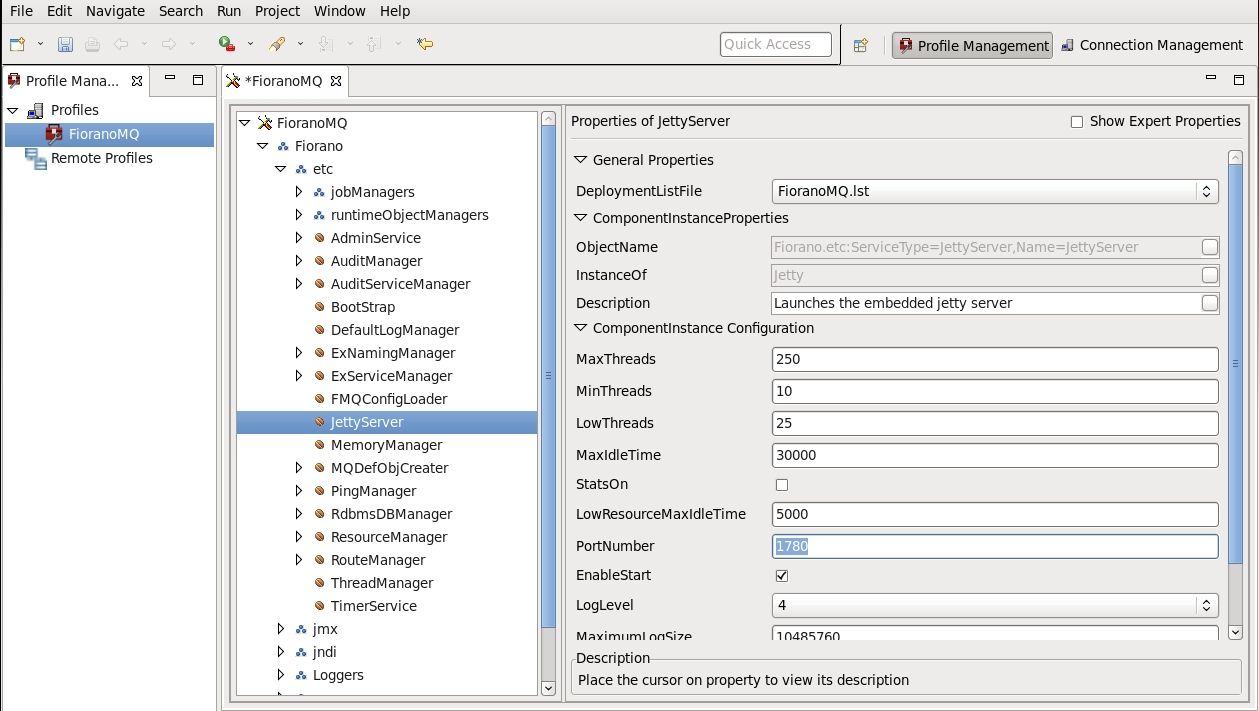This screenshot has height=711, width=1259.
Task: Toggle the checkbox beside Description field
Action: point(1210,303)
